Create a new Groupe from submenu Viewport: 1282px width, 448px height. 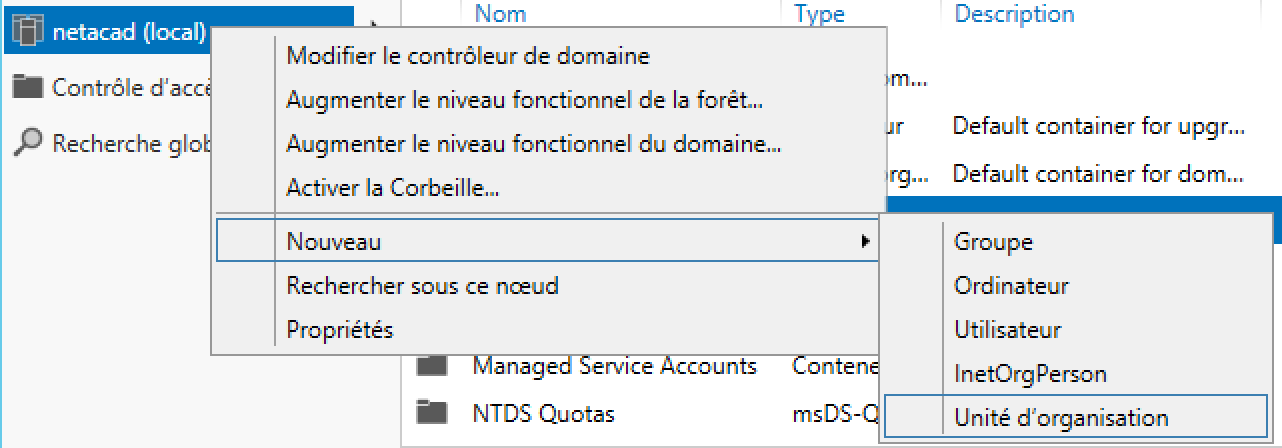tap(993, 242)
